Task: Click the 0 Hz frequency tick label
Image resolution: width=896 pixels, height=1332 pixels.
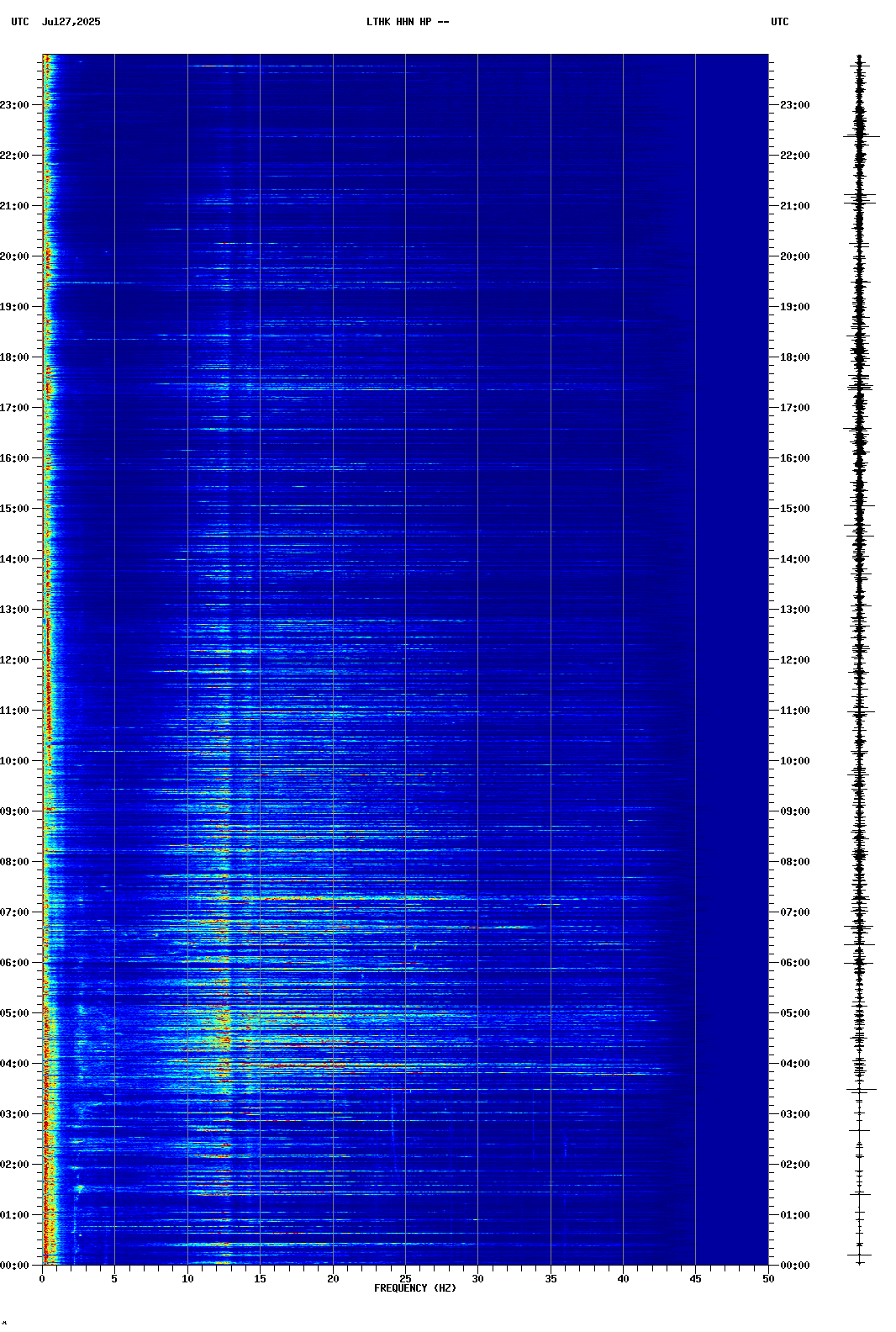Action: tap(42, 1279)
